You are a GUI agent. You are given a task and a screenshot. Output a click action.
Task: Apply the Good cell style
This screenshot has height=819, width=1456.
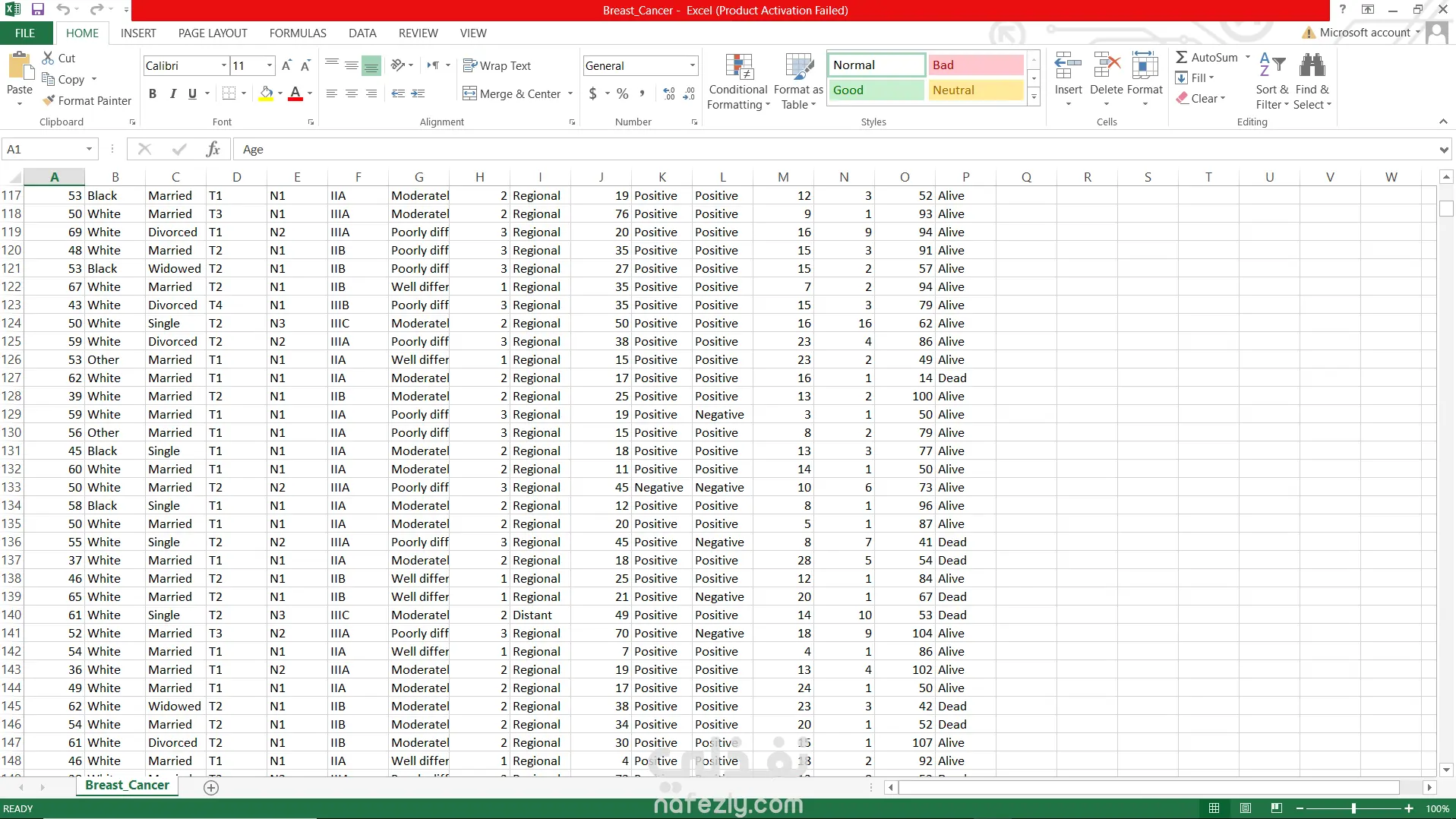click(x=876, y=90)
